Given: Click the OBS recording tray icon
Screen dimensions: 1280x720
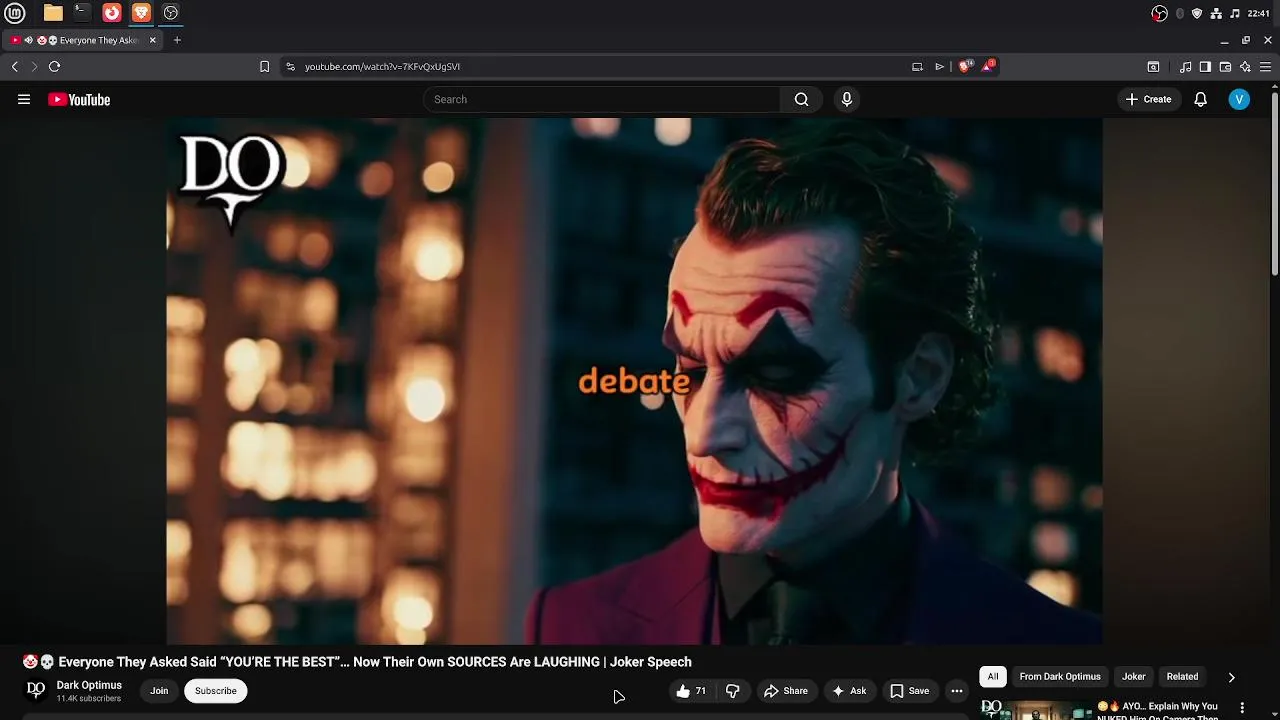Looking at the screenshot, I should click(x=1159, y=13).
